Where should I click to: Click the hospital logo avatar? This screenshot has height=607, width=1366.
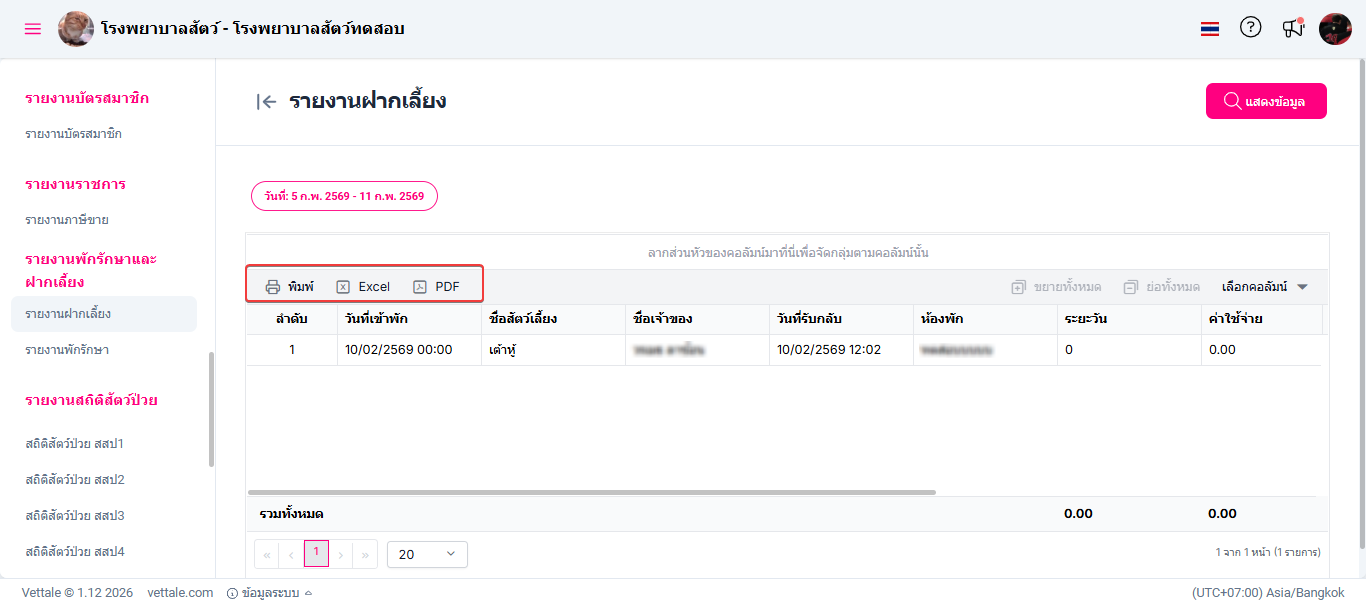(76, 29)
